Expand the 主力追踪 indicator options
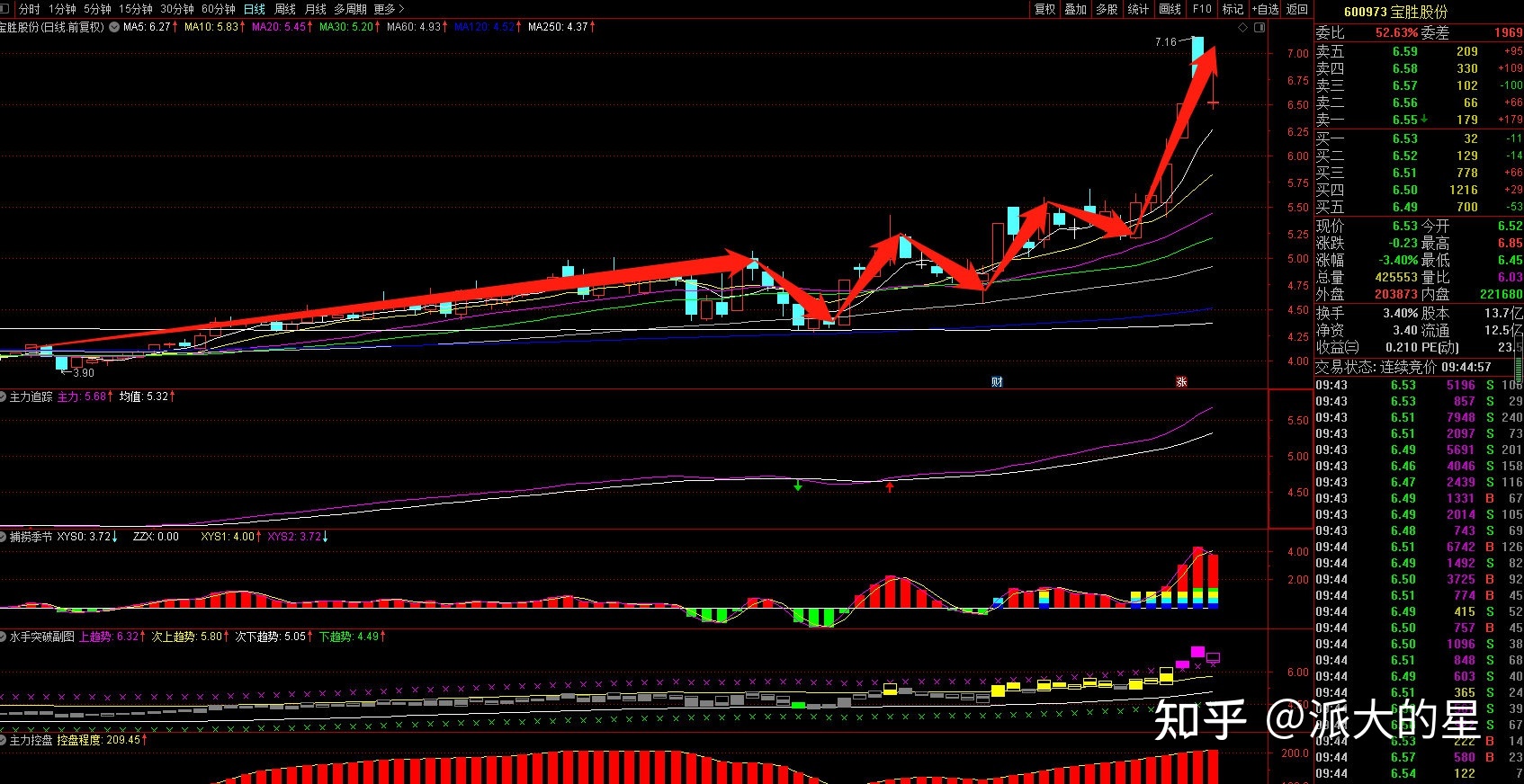This screenshot has height=784, width=1524. (x=4, y=396)
